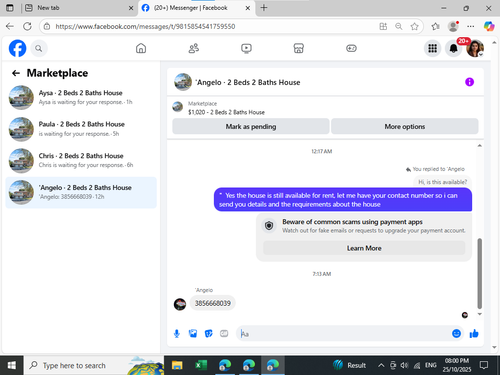500x375 pixels.
Task: Click the taskbar search box
Action: (94, 365)
